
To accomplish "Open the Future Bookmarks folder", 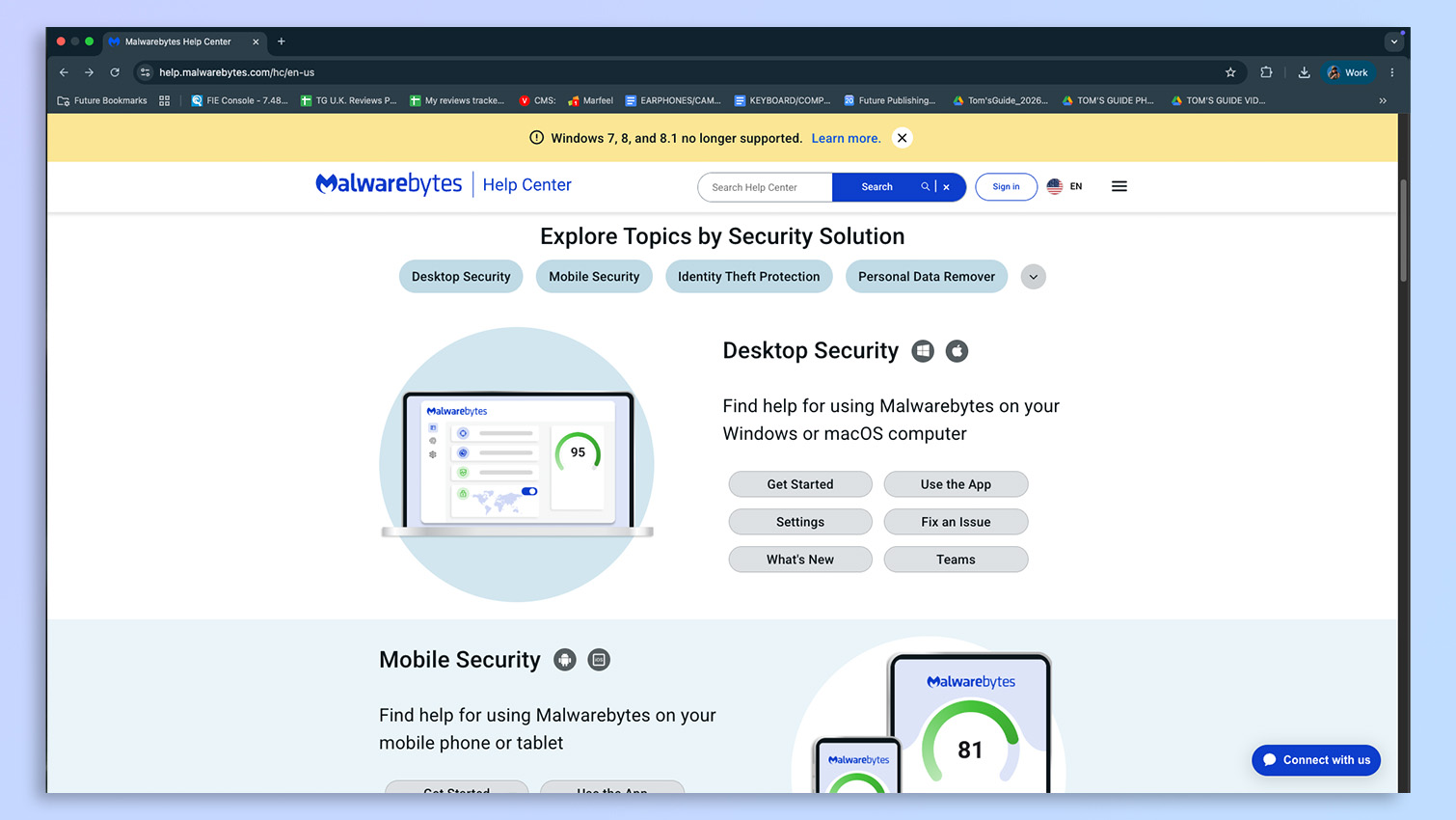I will (x=102, y=100).
